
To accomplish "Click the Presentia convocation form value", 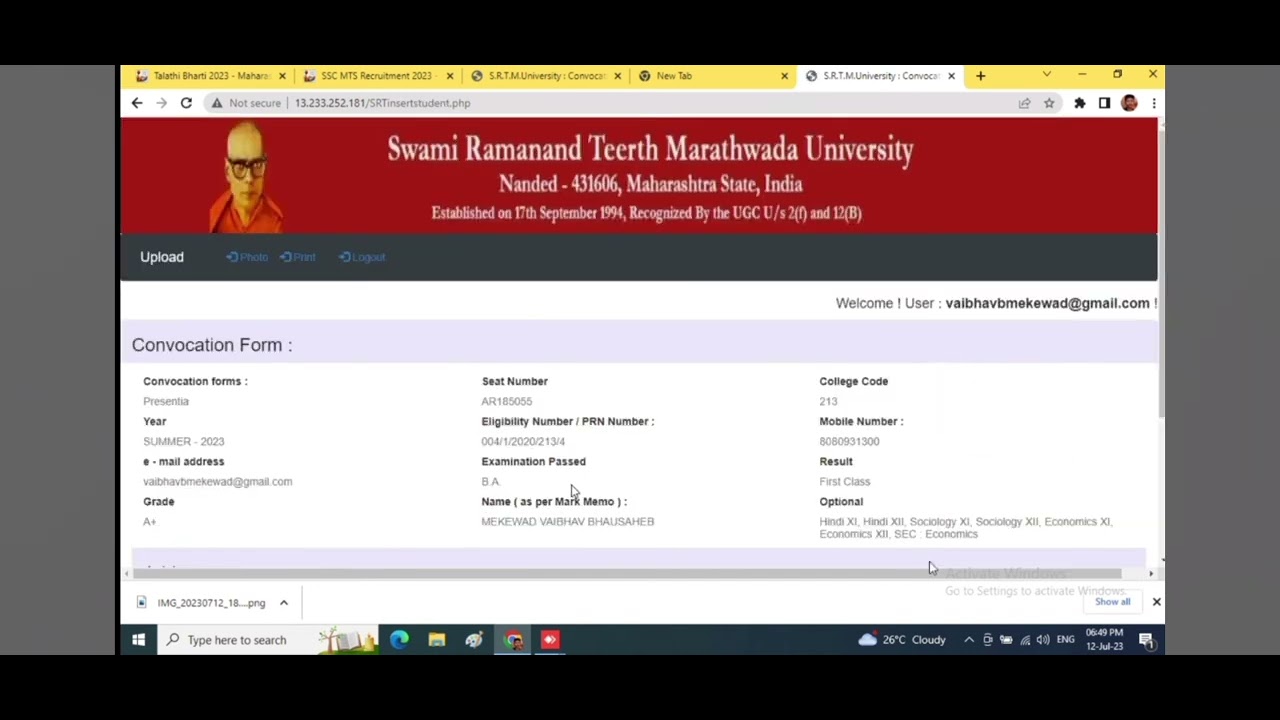I will [x=166, y=401].
